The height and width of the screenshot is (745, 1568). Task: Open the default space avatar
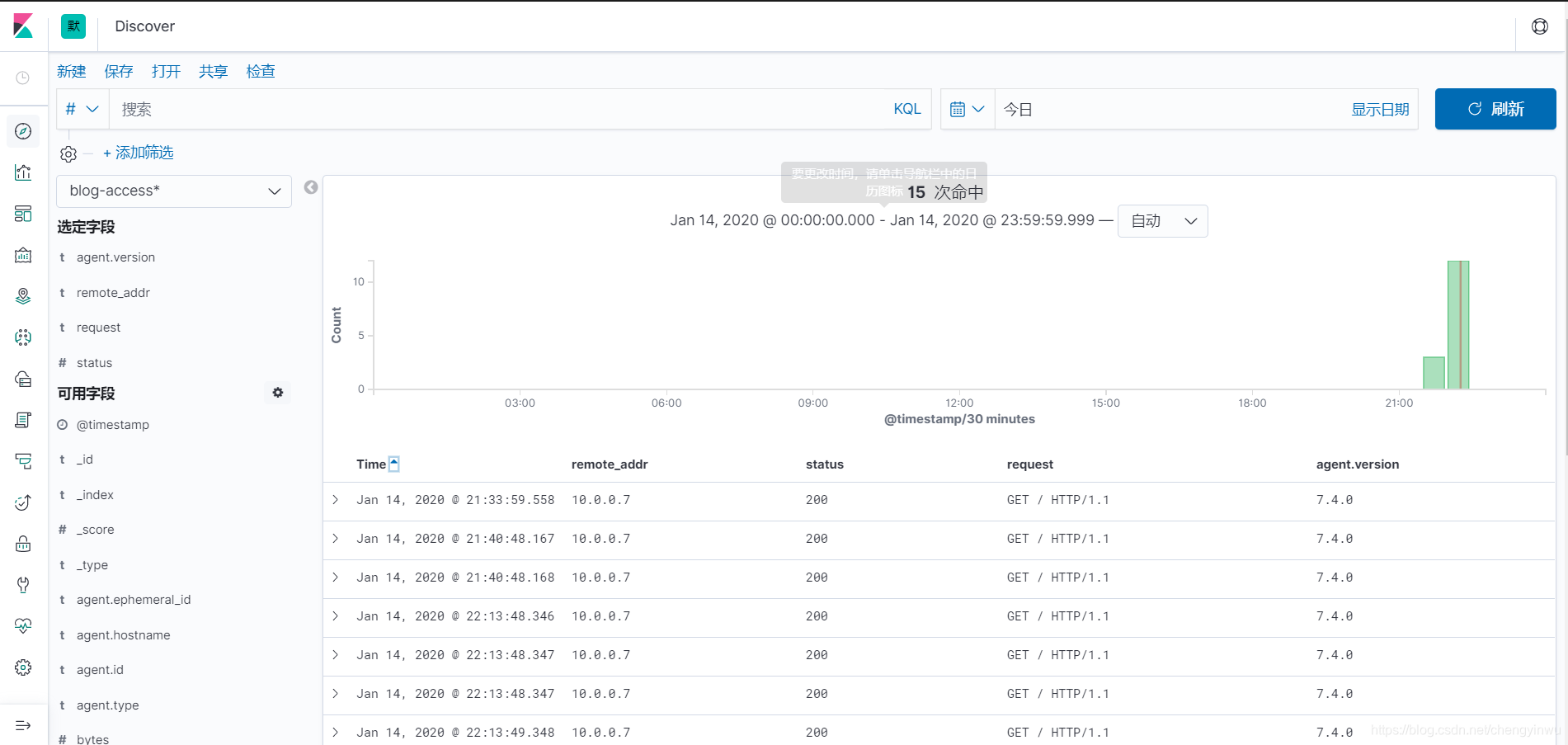(x=73, y=26)
